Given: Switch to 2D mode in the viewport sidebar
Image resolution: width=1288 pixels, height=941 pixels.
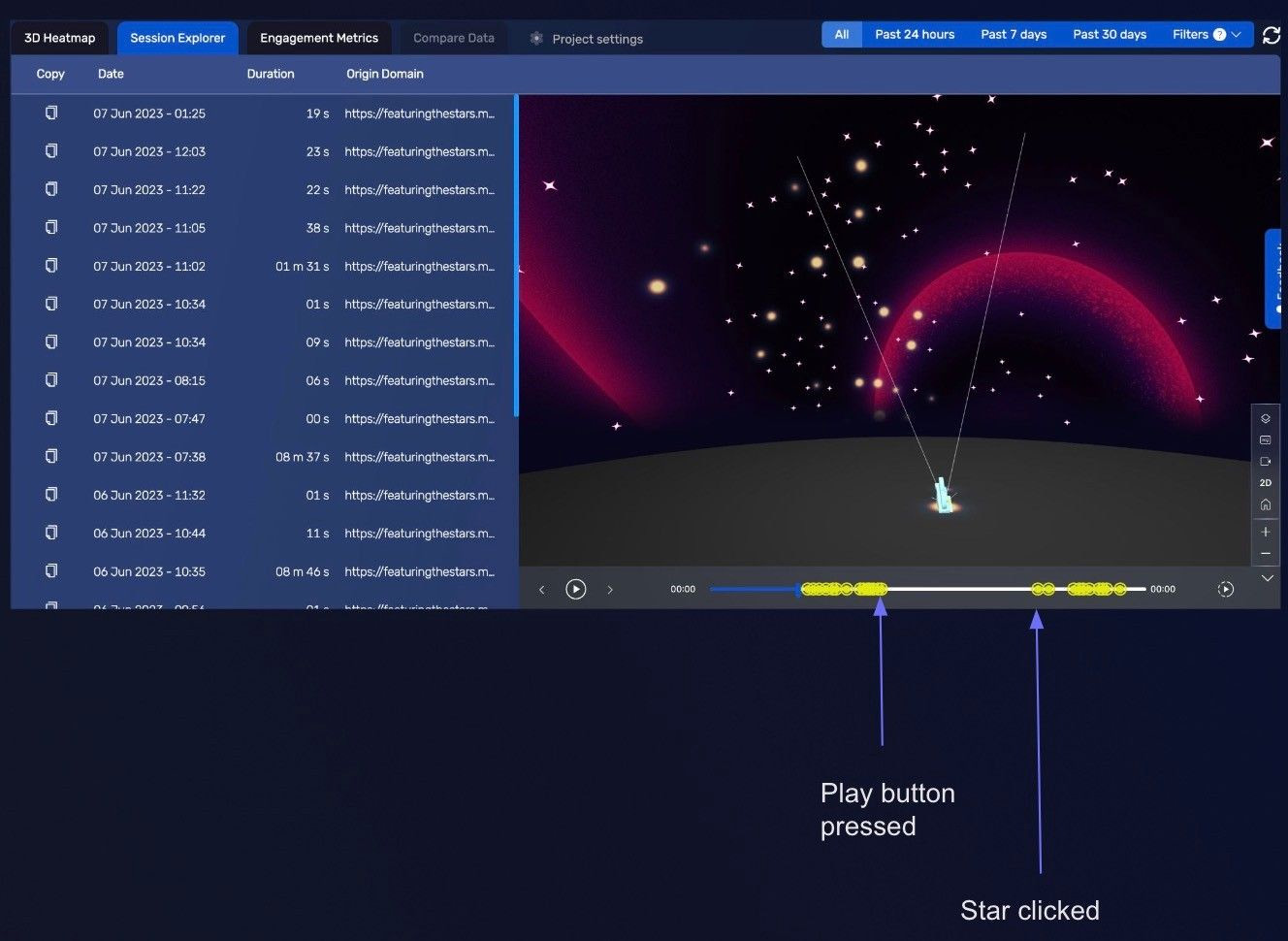Looking at the screenshot, I should pyautogui.click(x=1266, y=482).
